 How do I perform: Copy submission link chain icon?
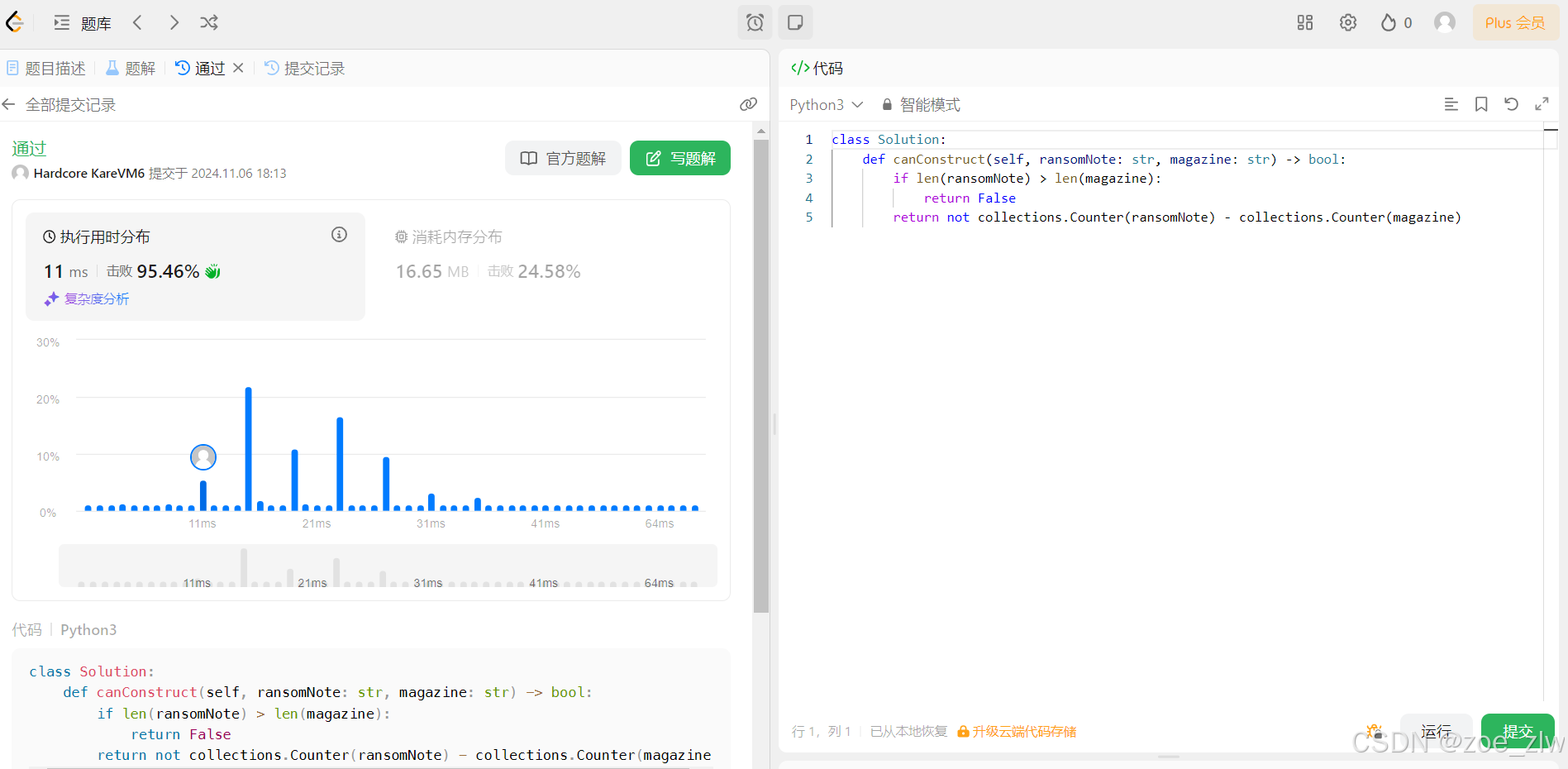(x=748, y=104)
